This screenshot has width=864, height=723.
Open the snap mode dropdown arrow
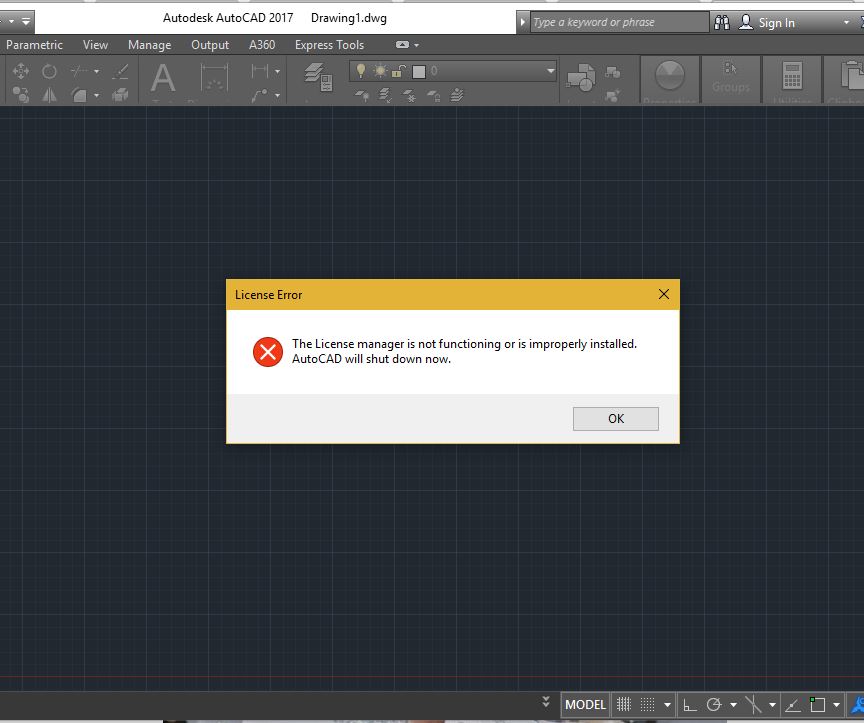pos(667,705)
